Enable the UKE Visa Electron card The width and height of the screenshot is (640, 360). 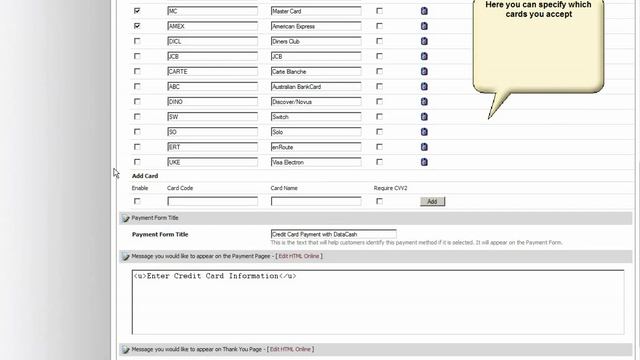[x=137, y=162]
